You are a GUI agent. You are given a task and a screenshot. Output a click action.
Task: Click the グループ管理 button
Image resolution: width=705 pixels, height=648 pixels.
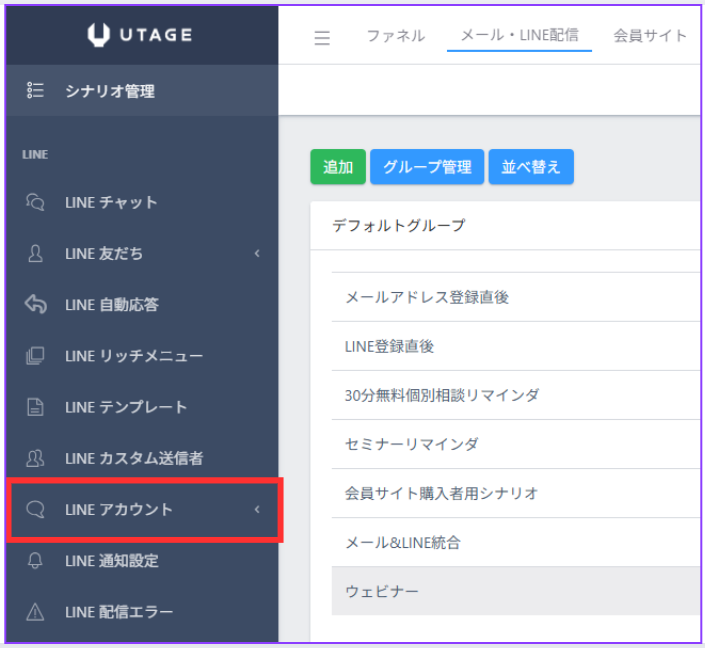(x=427, y=167)
